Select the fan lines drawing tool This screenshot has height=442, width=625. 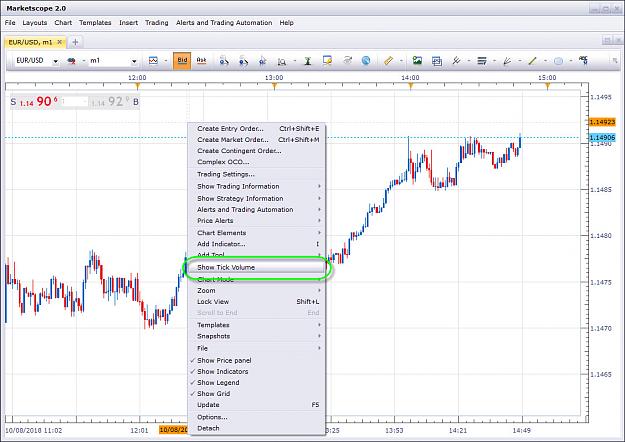click(507, 61)
